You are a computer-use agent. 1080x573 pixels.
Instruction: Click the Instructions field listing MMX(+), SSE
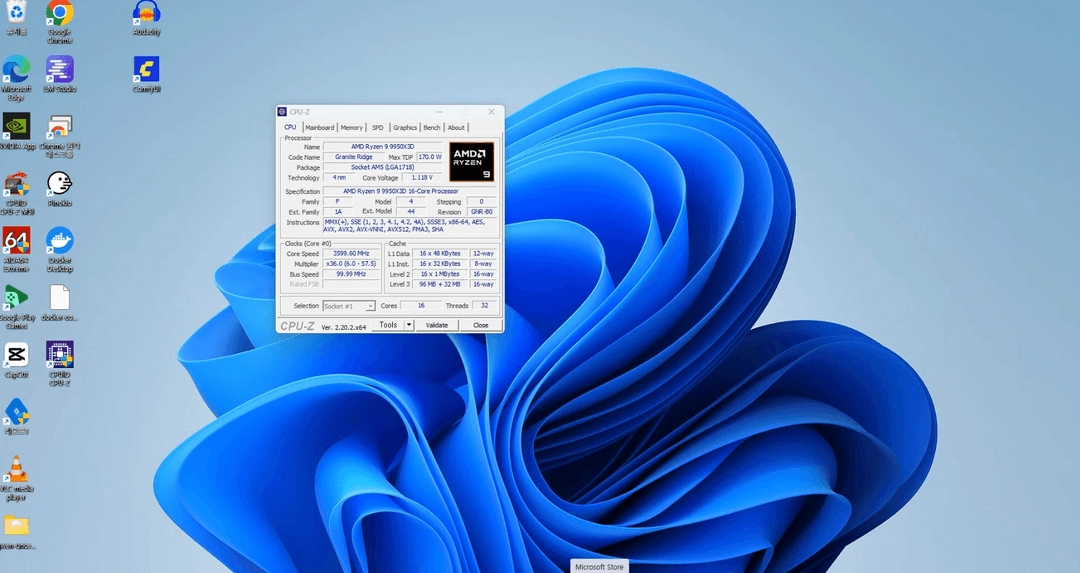coord(409,226)
